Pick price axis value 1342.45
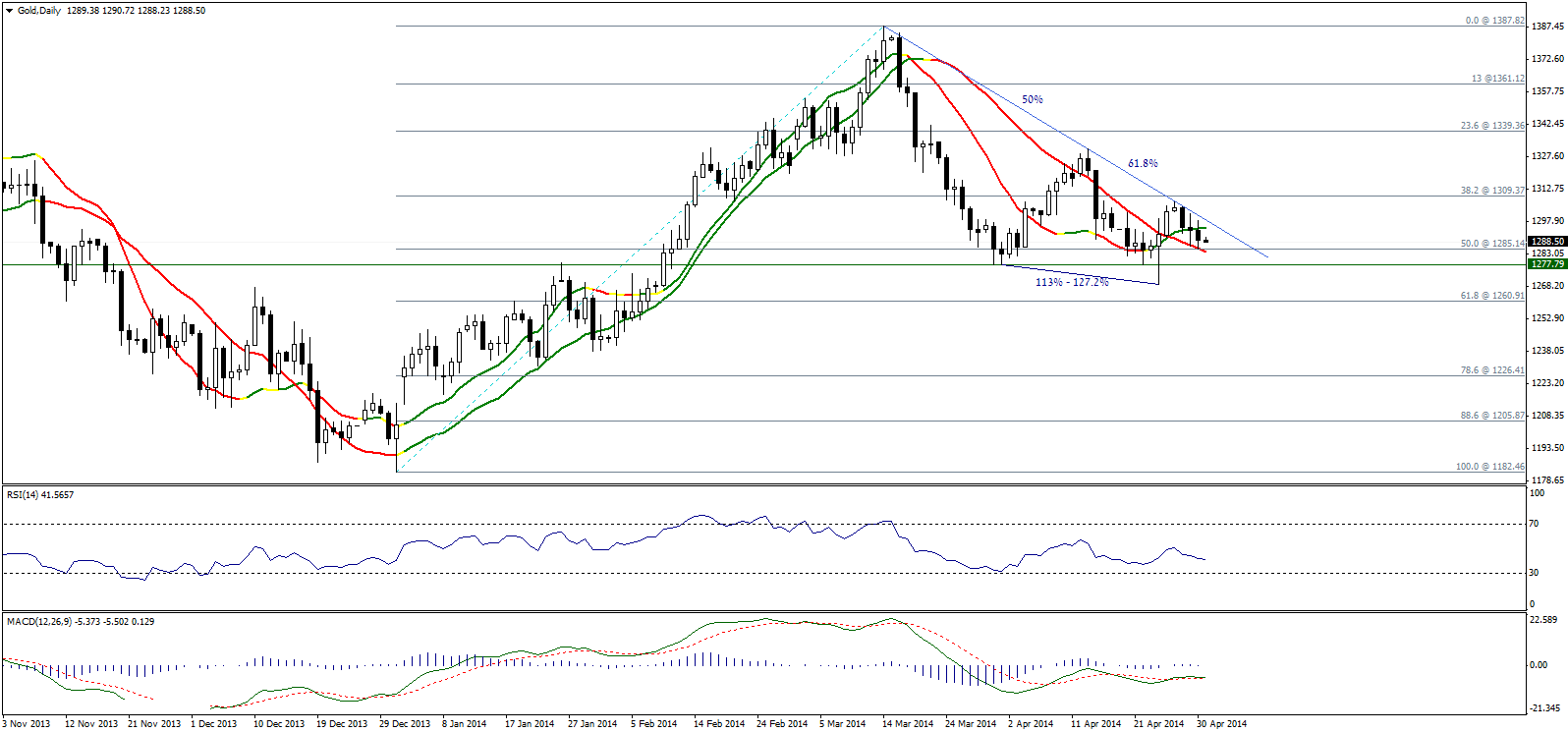 click(x=1548, y=124)
